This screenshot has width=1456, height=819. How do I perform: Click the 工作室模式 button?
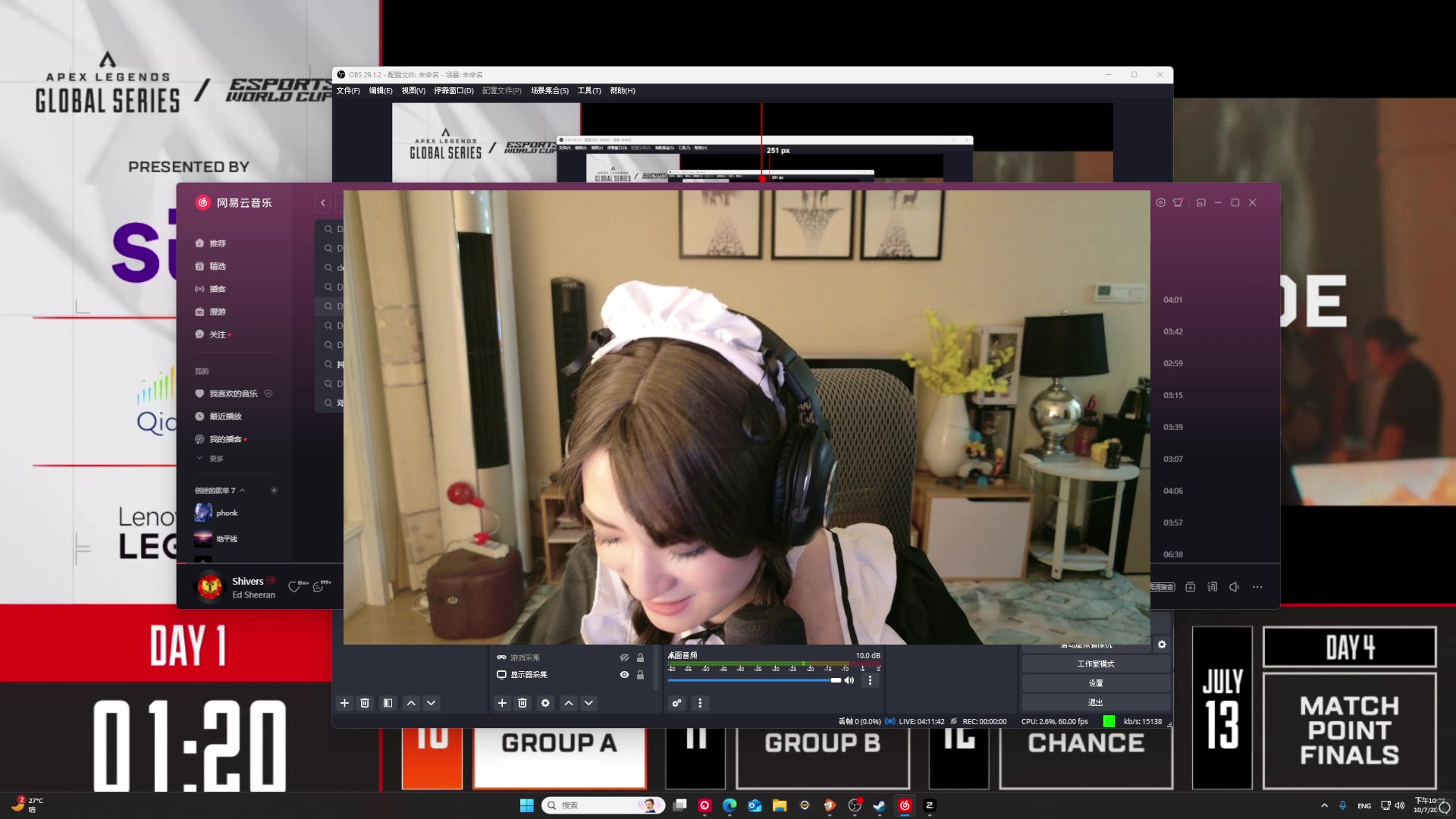[x=1095, y=664]
